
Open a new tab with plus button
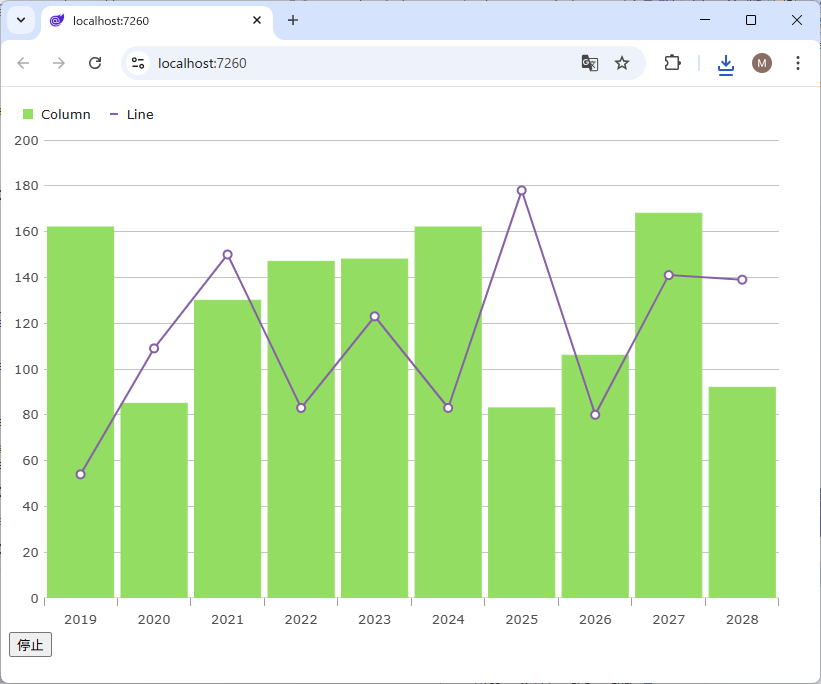293,20
